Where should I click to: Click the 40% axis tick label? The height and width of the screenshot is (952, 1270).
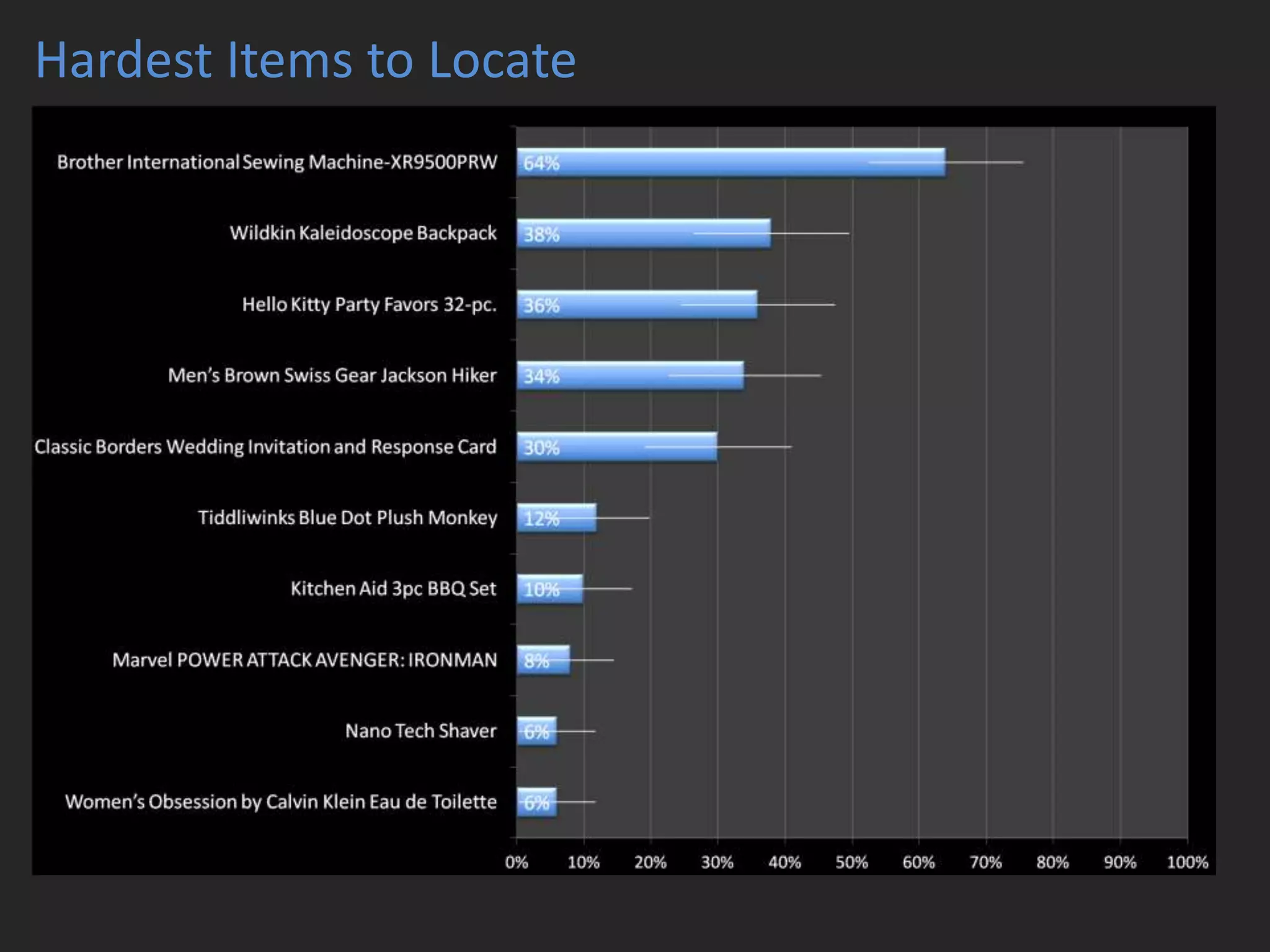click(784, 863)
